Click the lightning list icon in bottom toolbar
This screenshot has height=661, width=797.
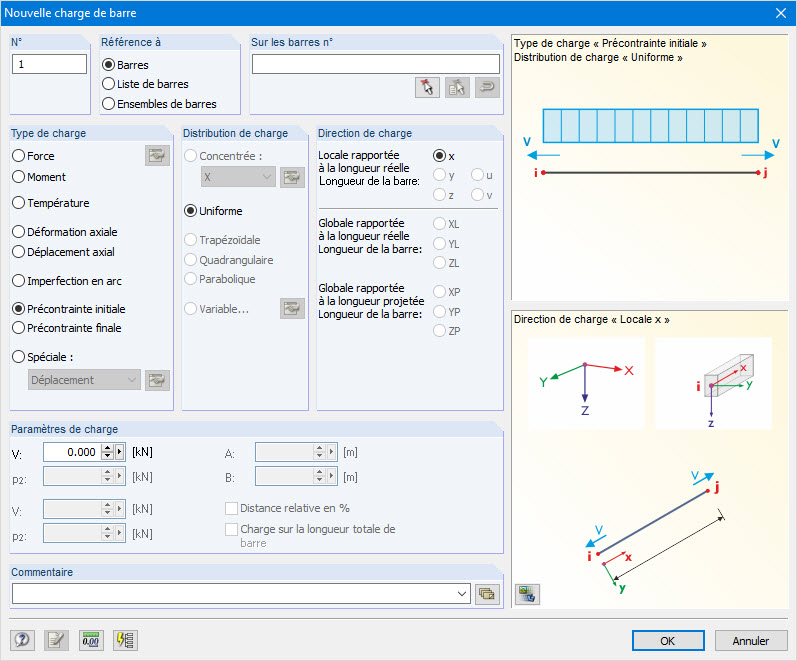point(125,640)
